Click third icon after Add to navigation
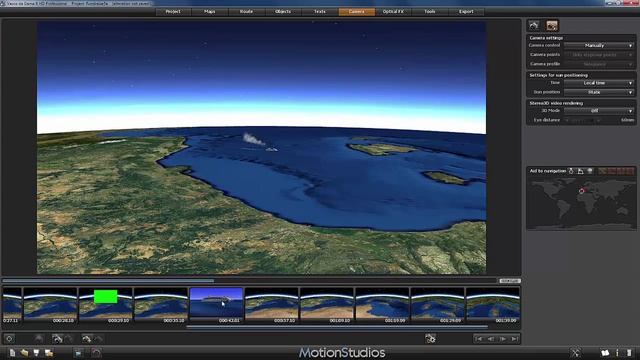The width and height of the screenshot is (640, 360). coord(590,171)
